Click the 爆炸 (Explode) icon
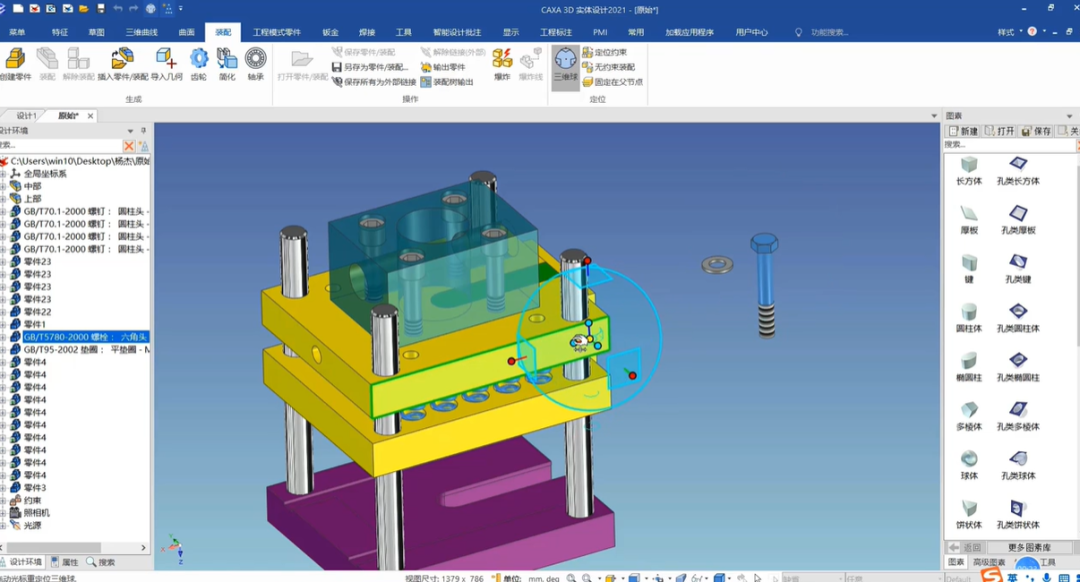This screenshot has height=582, width=1080. (x=502, y=63)
